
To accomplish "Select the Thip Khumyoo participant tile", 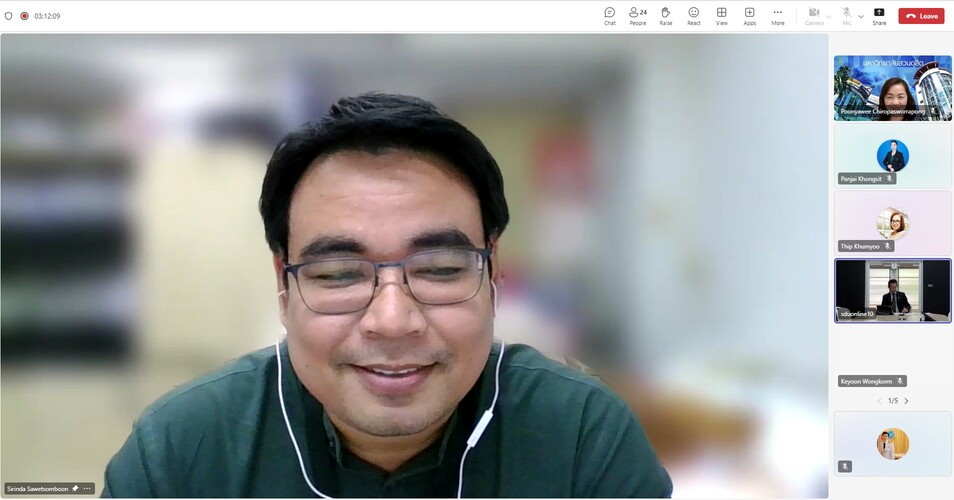I will 892,223.
